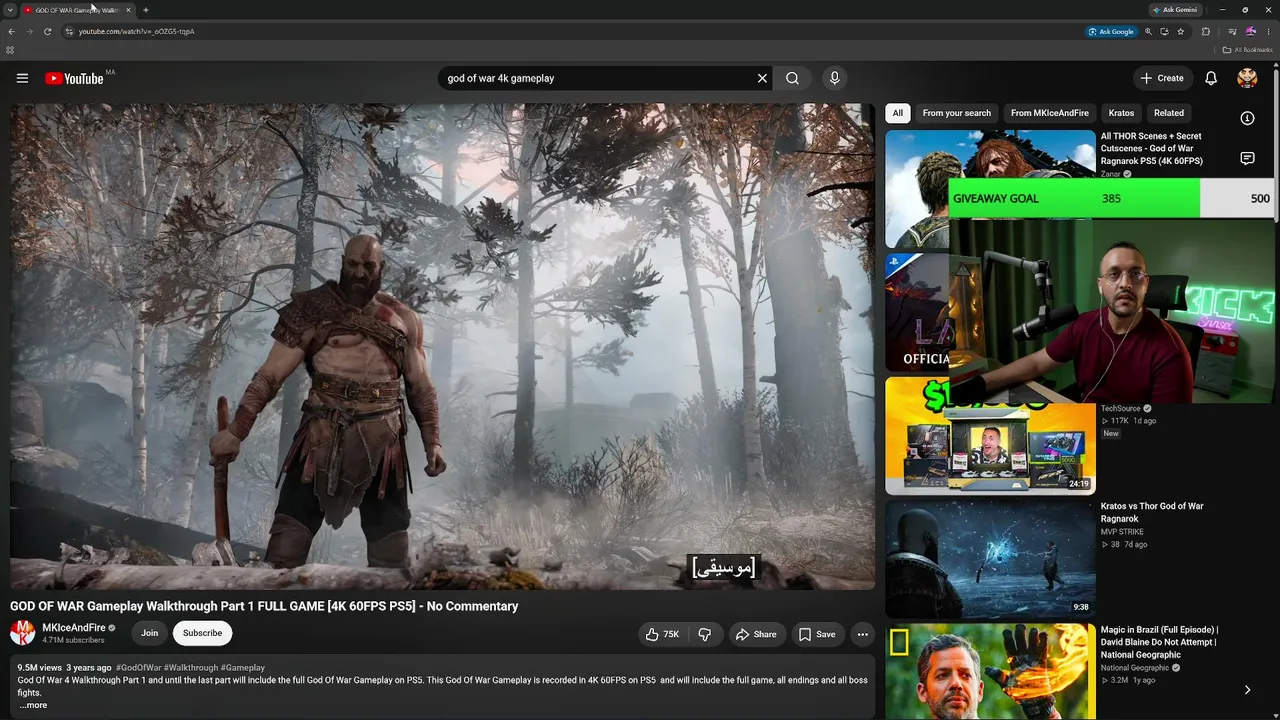Select the From your search chip
The height and width of the screenshot is (720, 1280).
(x=957, y=113)
